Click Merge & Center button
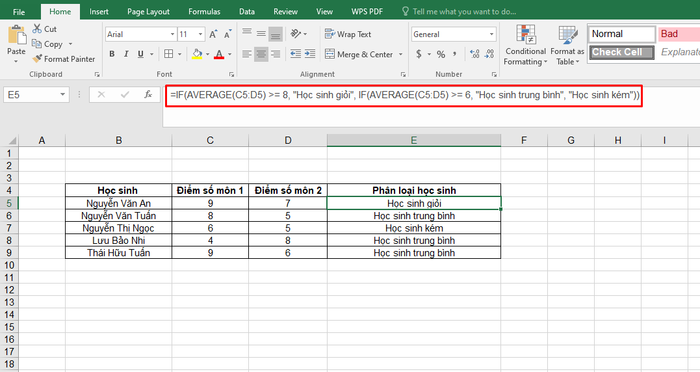This screenshot has width=700, height=372. (x=358, y=54)
